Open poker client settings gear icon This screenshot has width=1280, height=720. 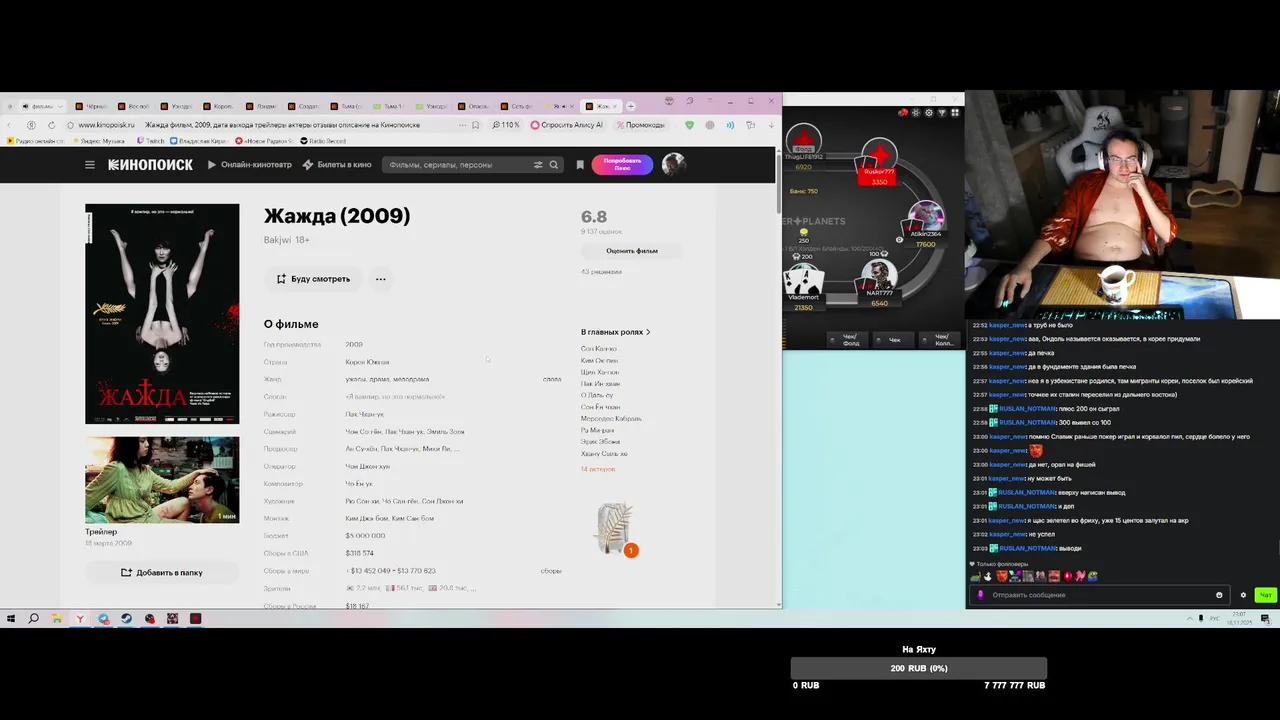point(929,113)
